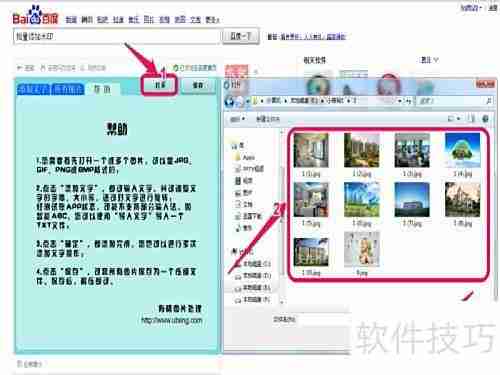This screenshot has width=500, height=375.
Task: Select the 本地磁盘 (F:) drive
Action: pos(253,300)
